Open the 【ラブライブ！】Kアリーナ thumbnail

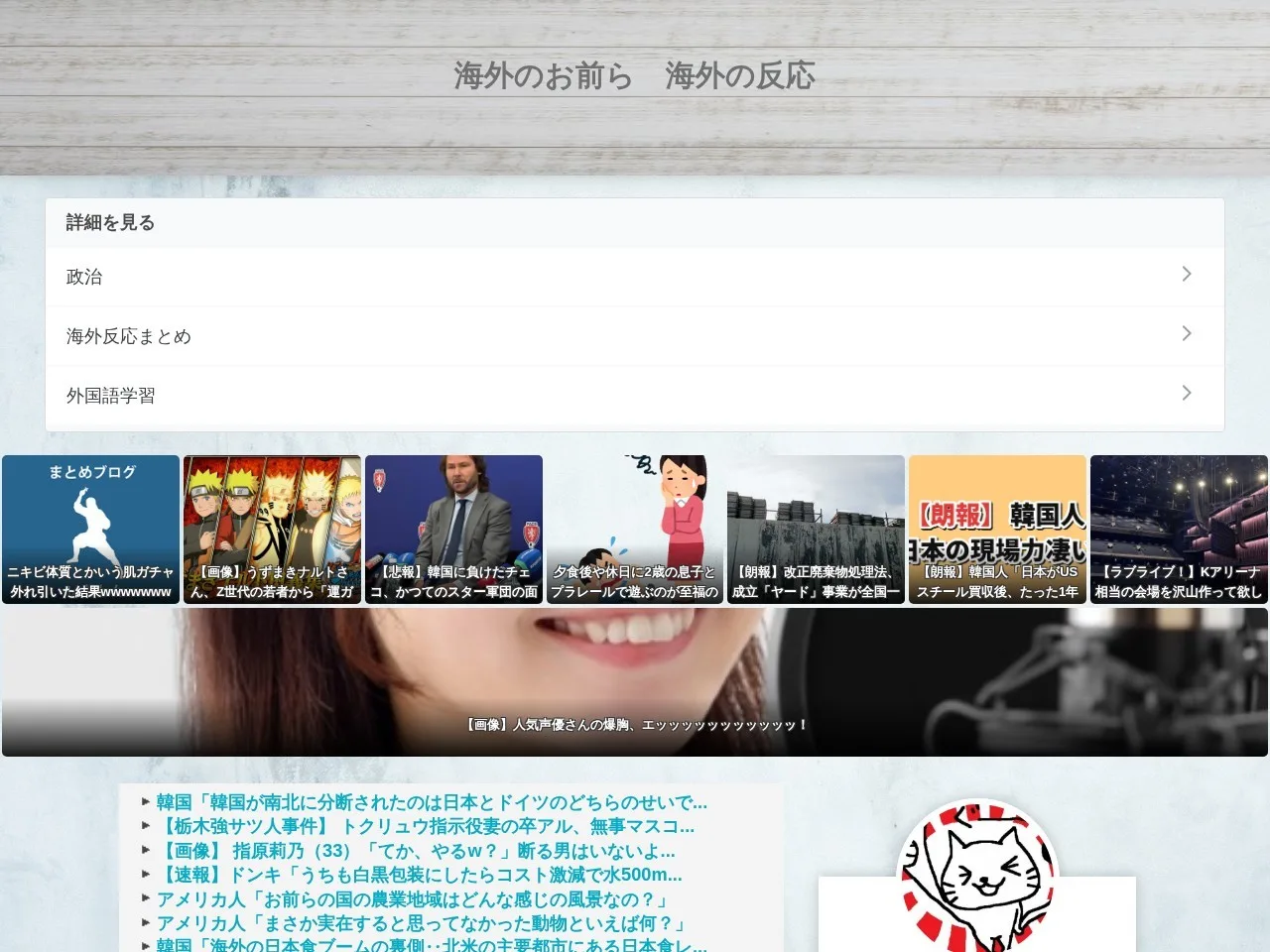click(x=1179, y=530)
